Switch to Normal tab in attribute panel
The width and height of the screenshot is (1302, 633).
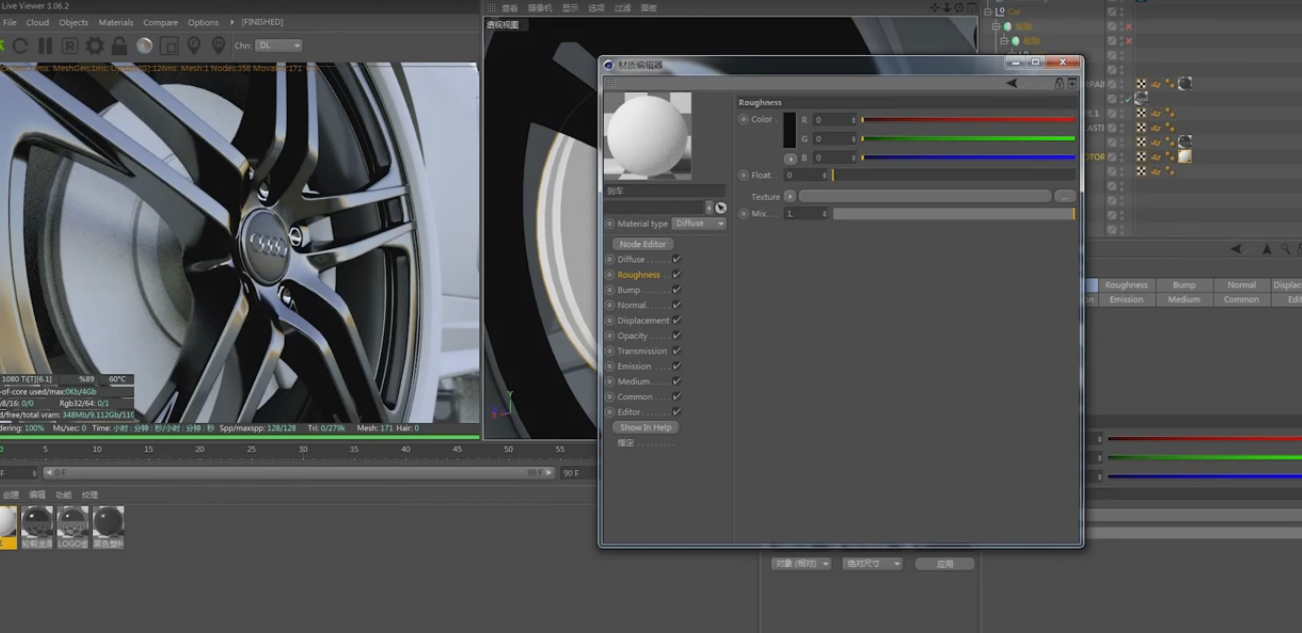tap(1241, 285)
